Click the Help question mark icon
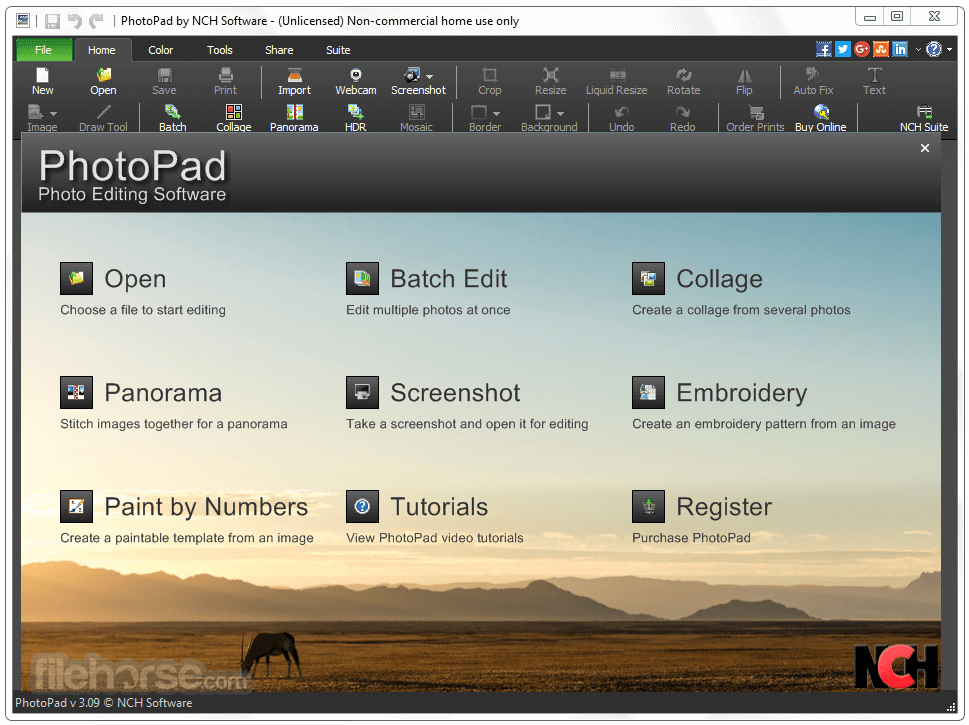Viewport: 969px width, 725px height. click(934, 49)
